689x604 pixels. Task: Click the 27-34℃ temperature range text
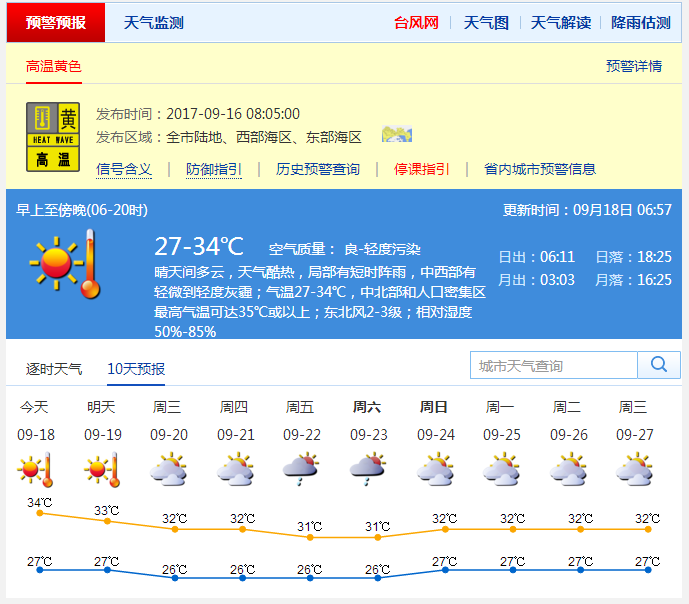pos(199,246)
